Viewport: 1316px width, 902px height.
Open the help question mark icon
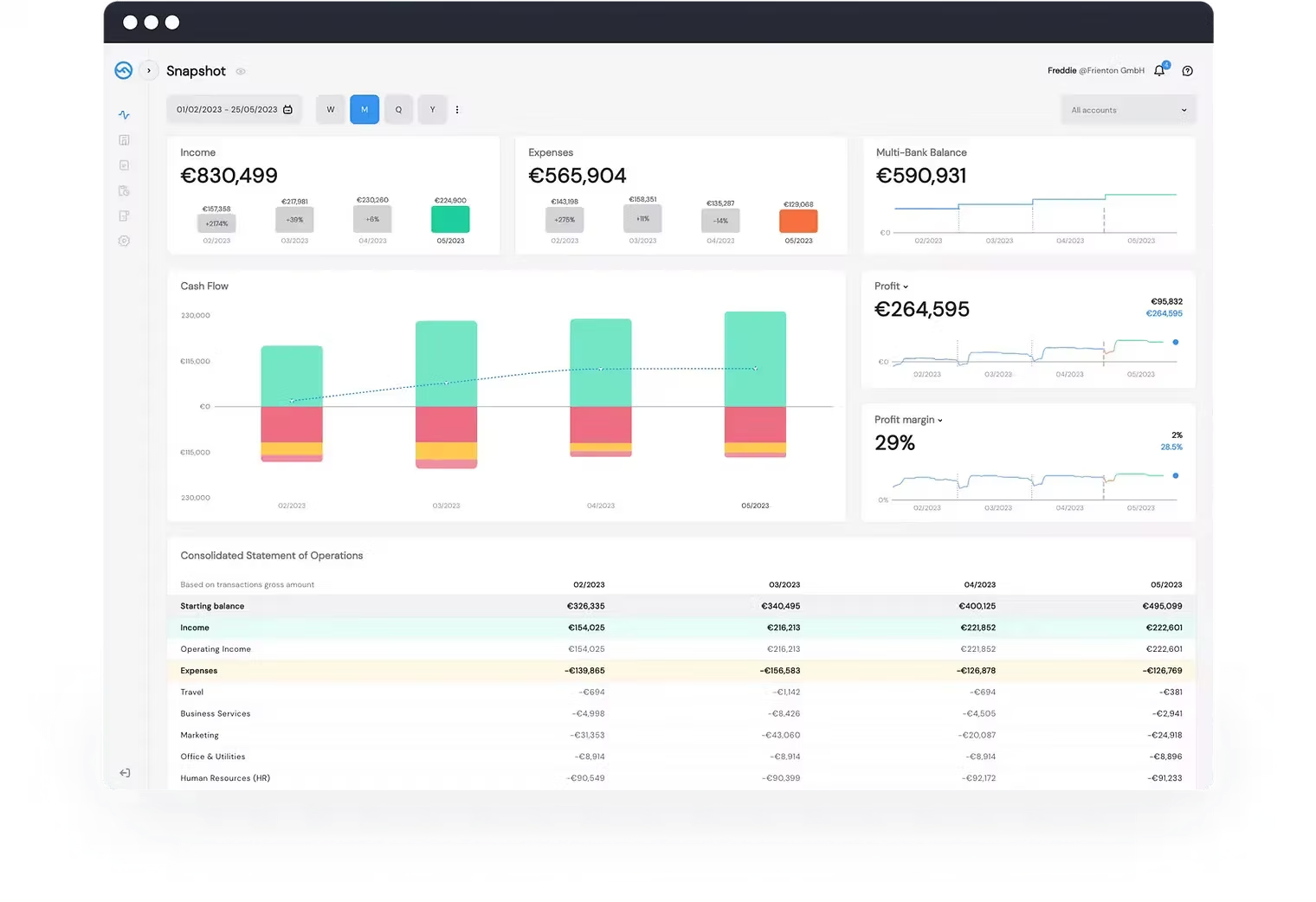click(1187, 71)
